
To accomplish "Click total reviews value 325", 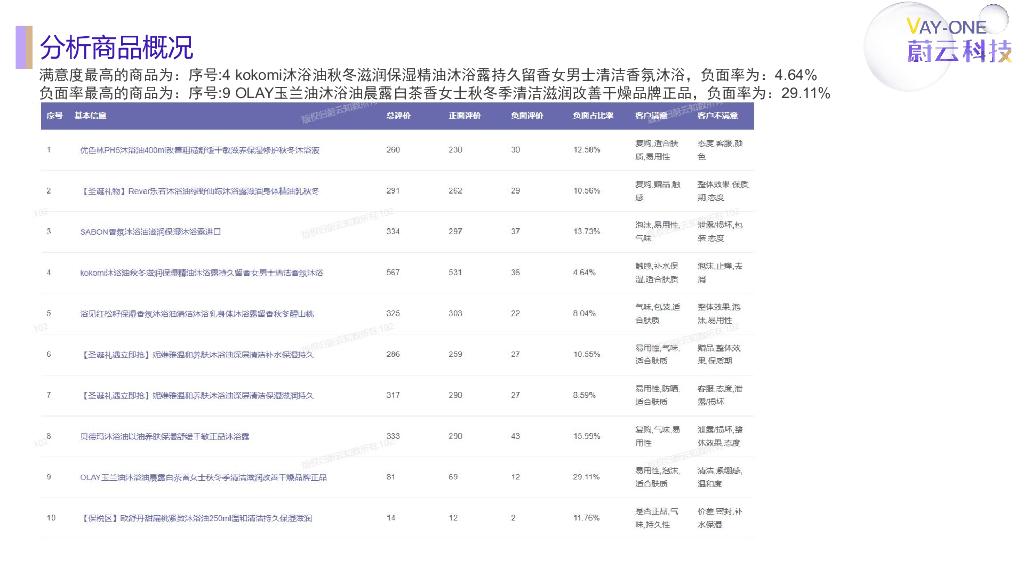I will click(392, 314).
